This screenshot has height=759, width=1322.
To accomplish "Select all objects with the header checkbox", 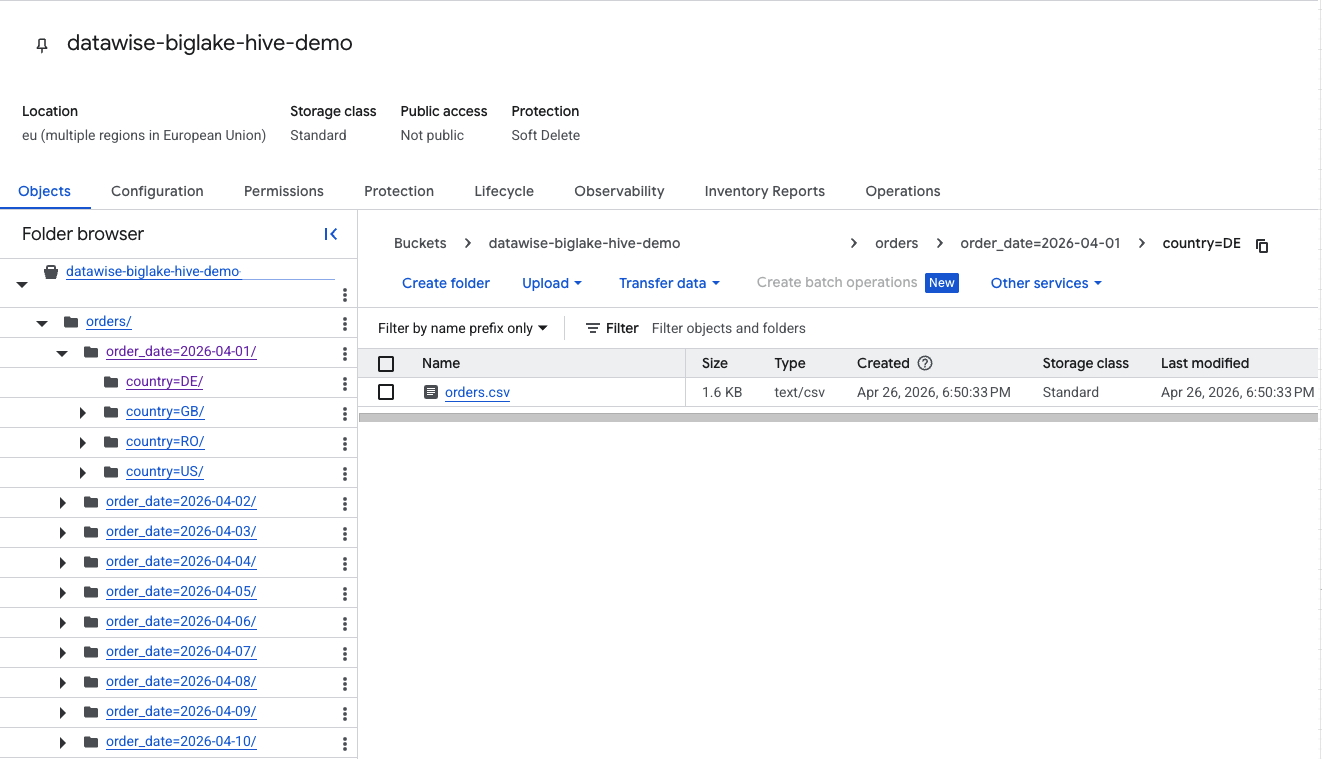I will click(x=386, y=364).
